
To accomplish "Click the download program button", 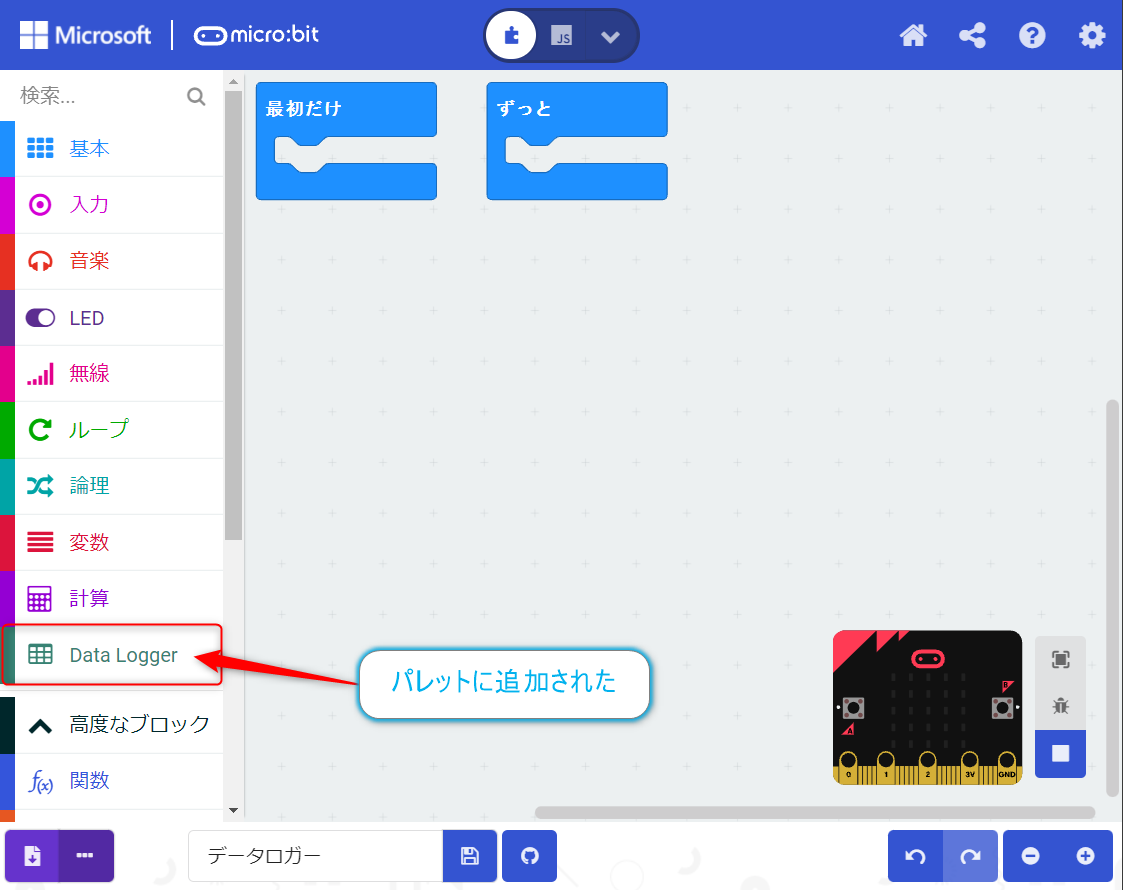I will [32, 856].
